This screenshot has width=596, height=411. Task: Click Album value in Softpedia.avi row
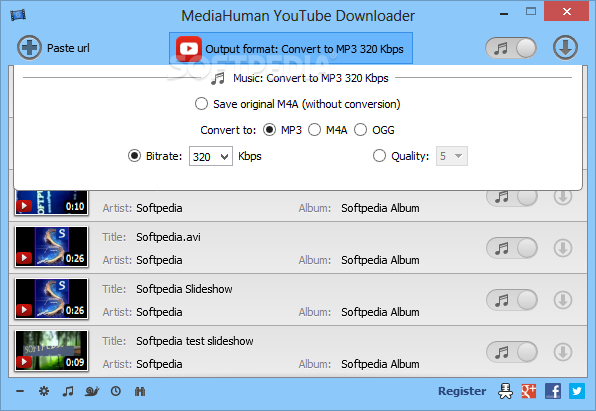pyautogui.click(x=380, y=260)
